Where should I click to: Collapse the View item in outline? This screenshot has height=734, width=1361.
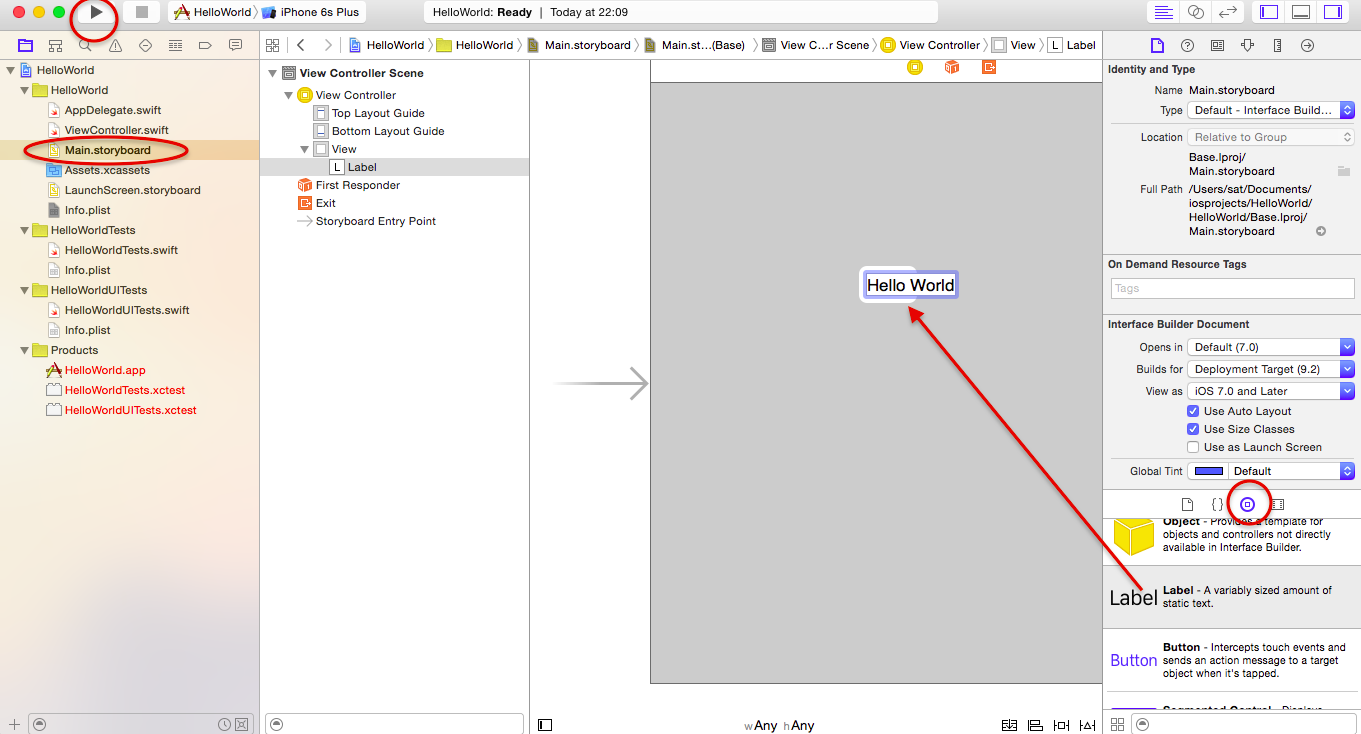[x=304, y=149]
